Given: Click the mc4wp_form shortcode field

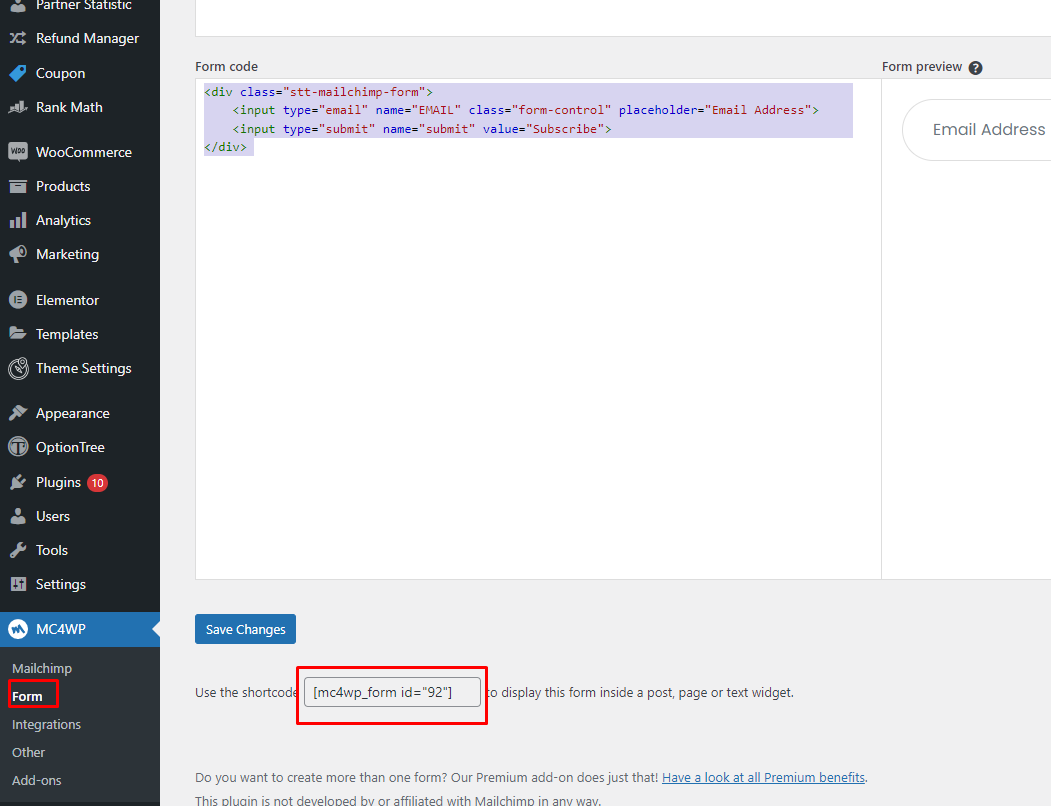Looking at the screenshot, I should 392,692.
